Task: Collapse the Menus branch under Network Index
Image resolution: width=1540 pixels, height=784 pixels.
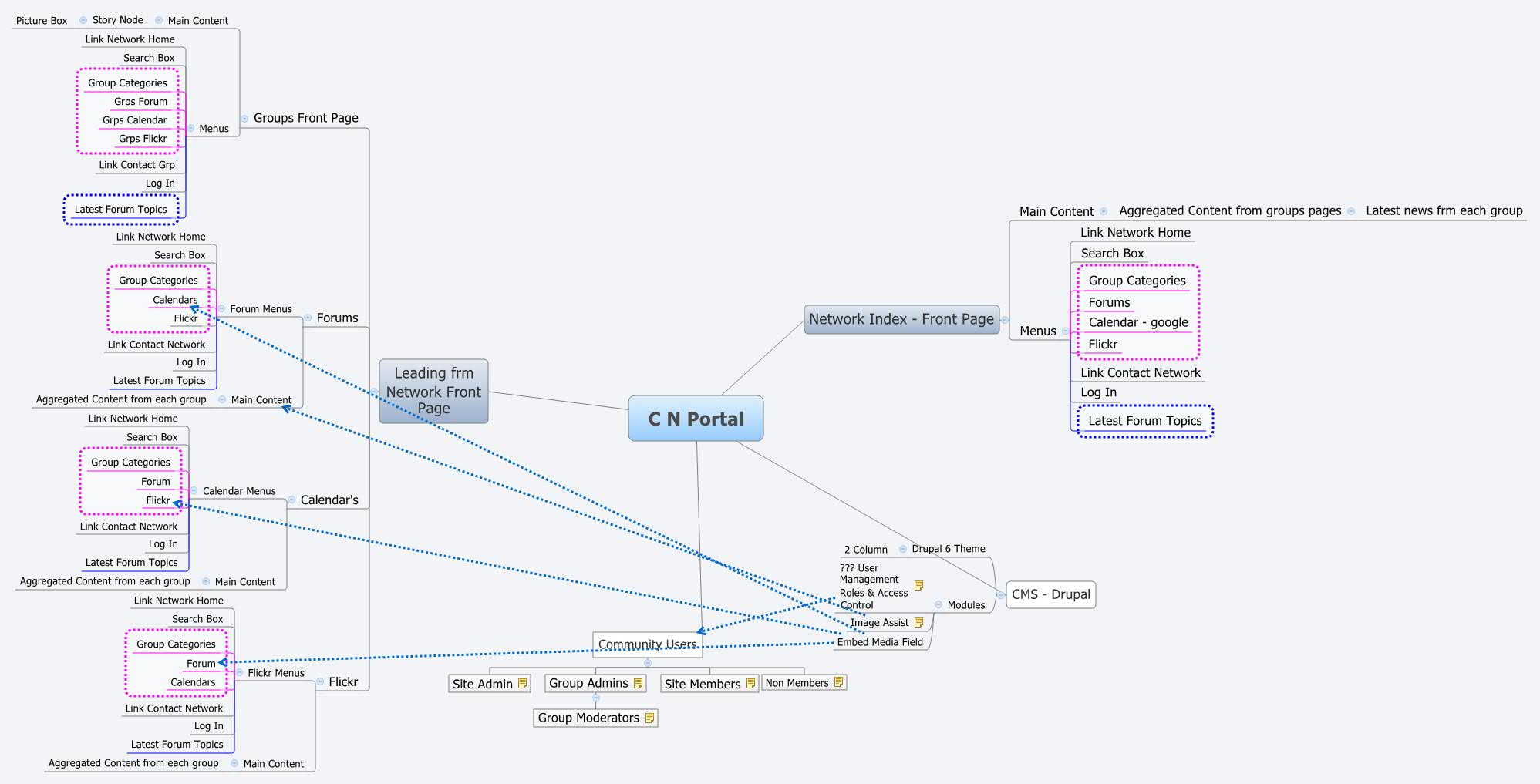Action: point(1065,330)
